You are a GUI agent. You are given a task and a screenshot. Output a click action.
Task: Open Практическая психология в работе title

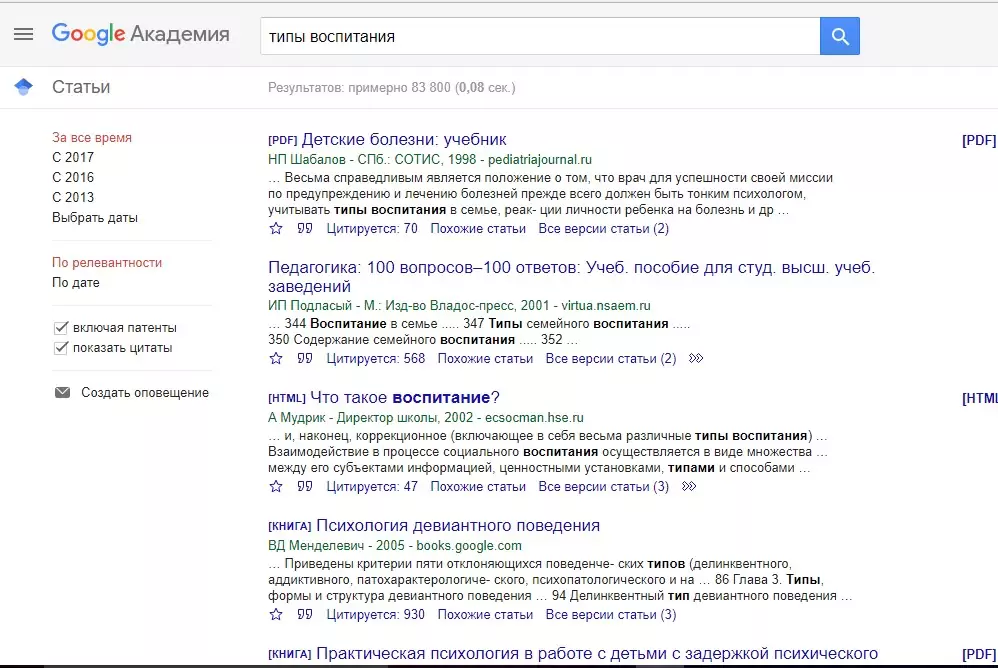point(597,653)
